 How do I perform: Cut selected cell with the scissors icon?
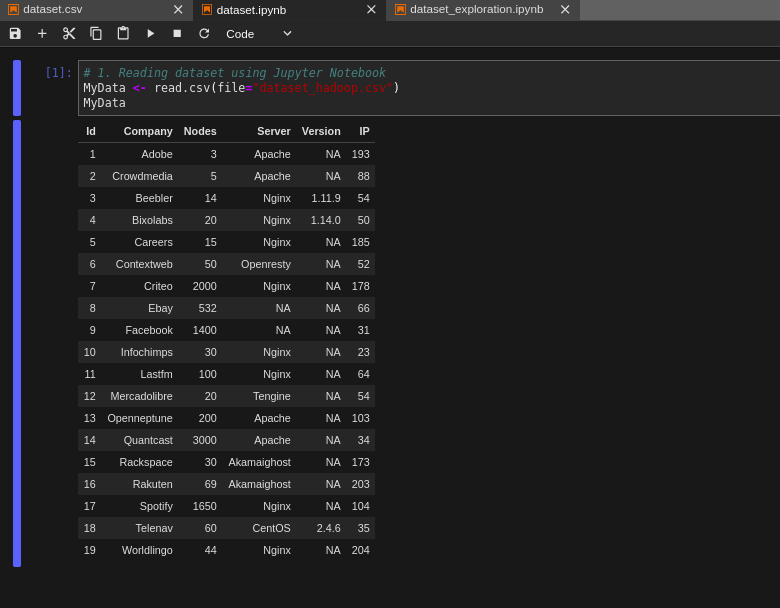(x=69, y=33)
